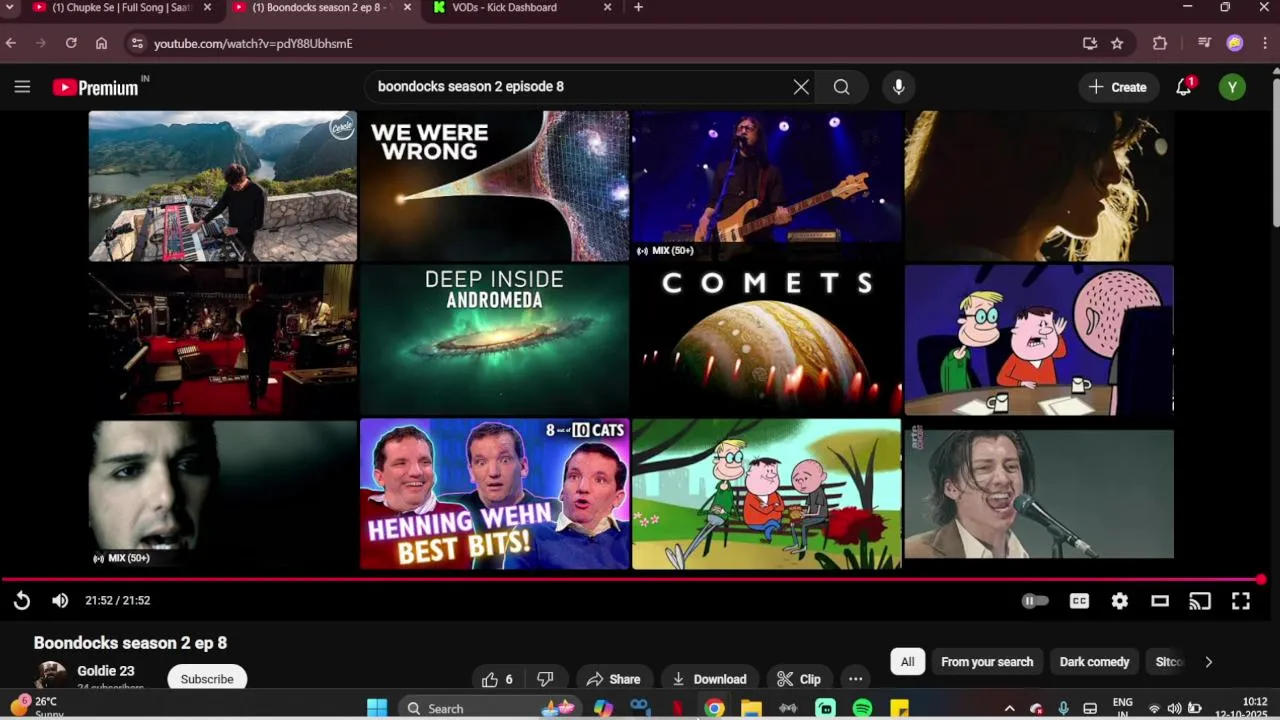
Task: Open player settings gear
Action: (x=1120, y=601)
